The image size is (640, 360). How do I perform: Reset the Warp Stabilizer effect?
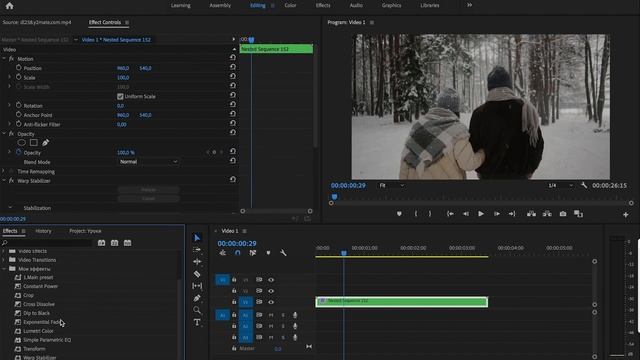pyautogui.click(x=233, y=179)
